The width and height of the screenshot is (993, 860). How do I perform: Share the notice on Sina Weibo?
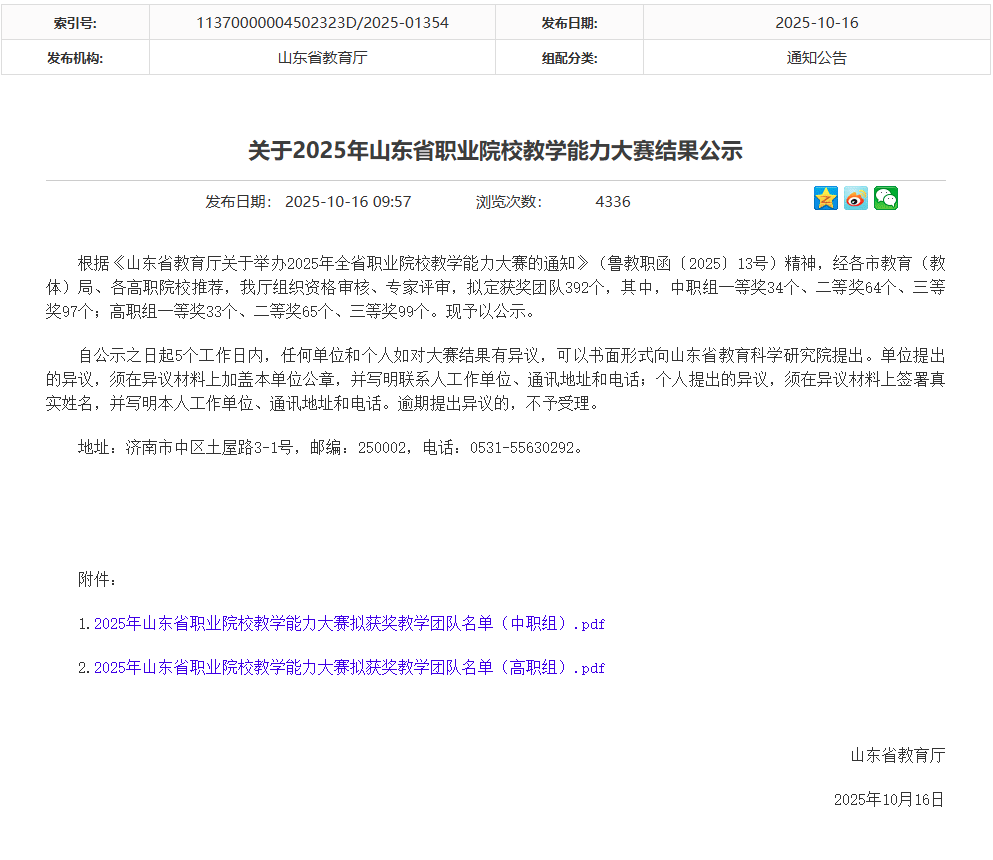pos(855,198)
